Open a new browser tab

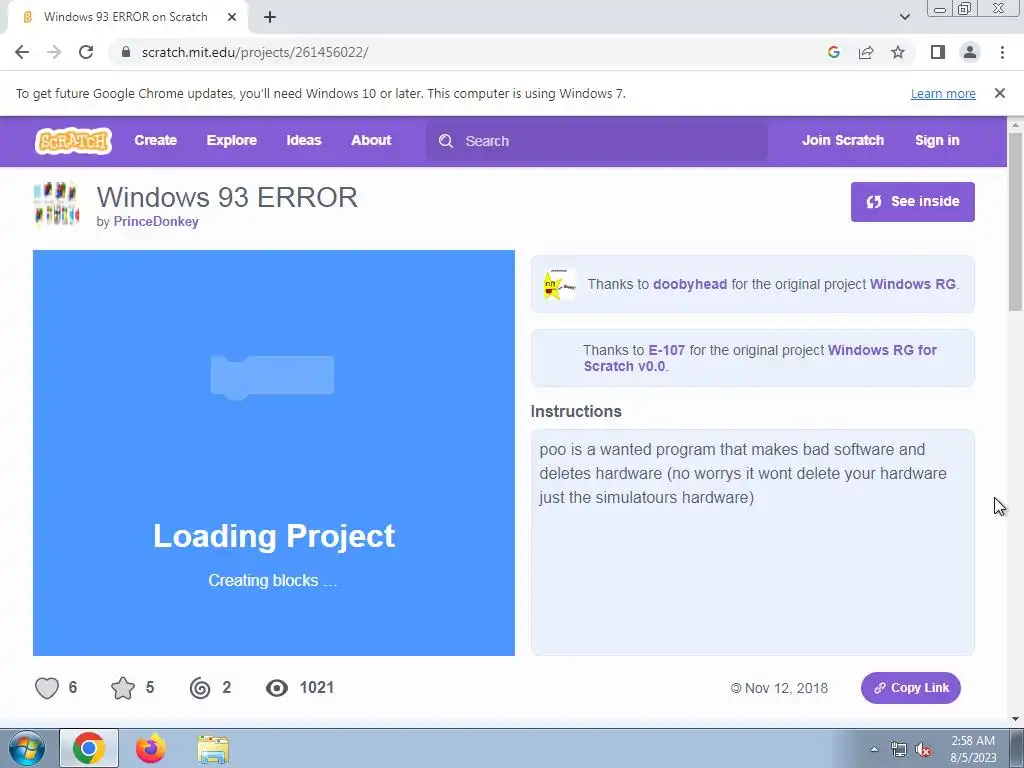click(270, 17)
